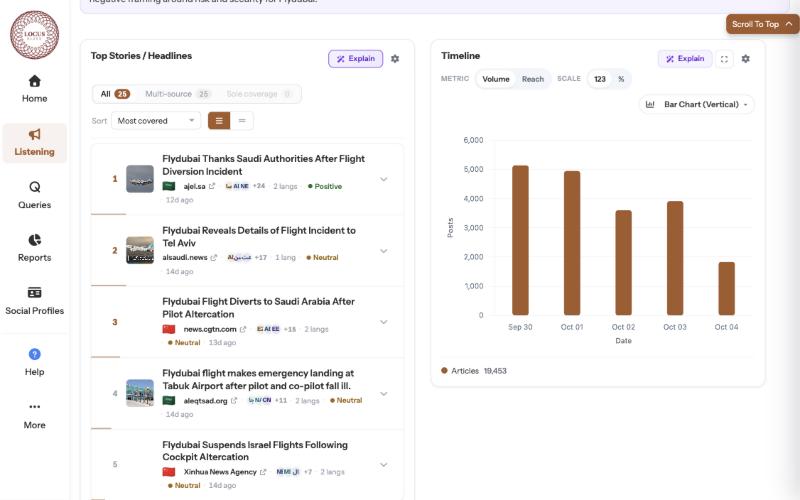The image size is (800, 500).
Task: Expand the Tel Aviv incident story
Action: pyautogui.click(x=384, y=251)
